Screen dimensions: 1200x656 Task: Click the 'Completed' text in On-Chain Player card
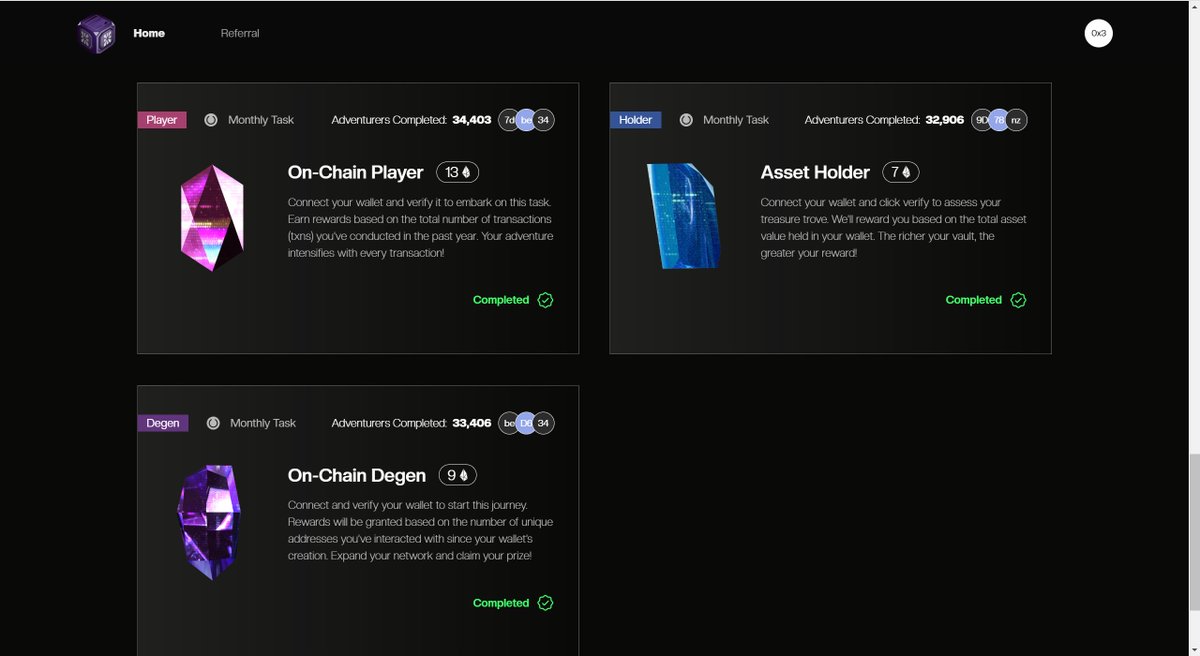tap(501, 300)
